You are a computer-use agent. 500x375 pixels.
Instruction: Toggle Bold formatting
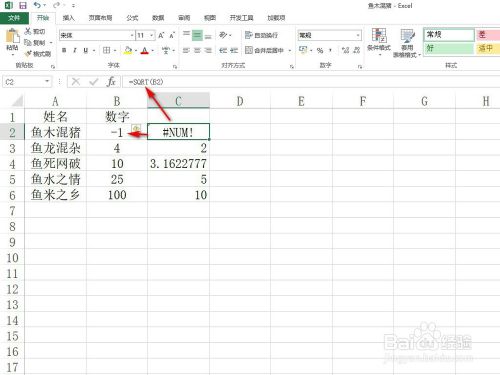click(x=64, y=50)
